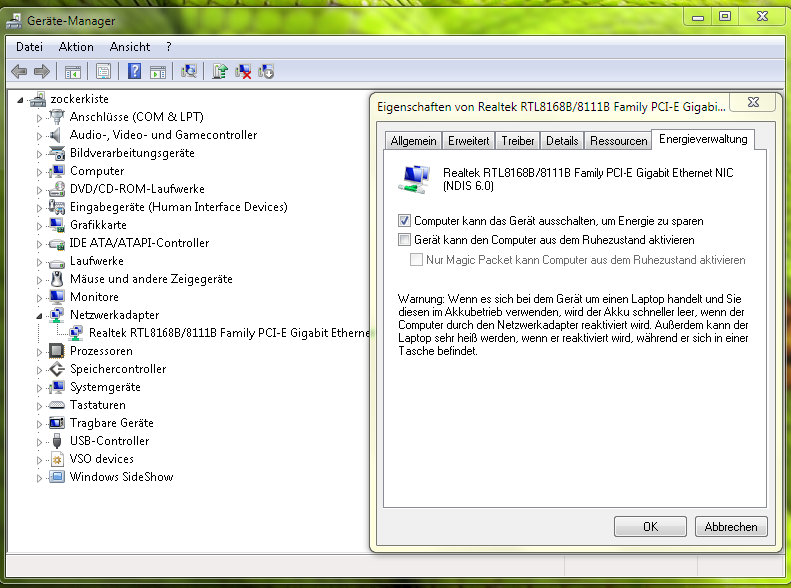Select the Audio-, Video- und Gamecontroller speaker icon
Viewport: 791px width, 588px height.
tap(56, 135)
